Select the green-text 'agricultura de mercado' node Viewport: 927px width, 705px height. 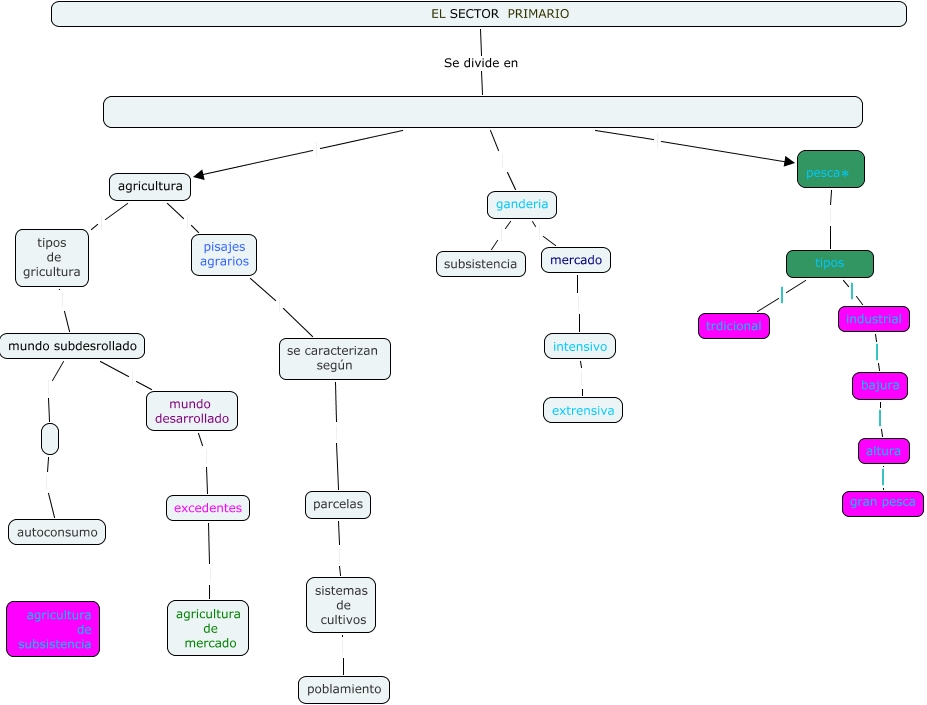[x=208, y=628]
